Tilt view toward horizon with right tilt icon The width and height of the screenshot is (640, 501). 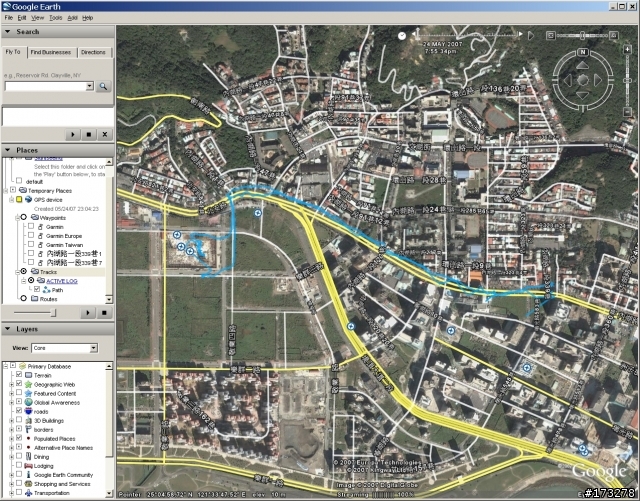coord(613,36)
